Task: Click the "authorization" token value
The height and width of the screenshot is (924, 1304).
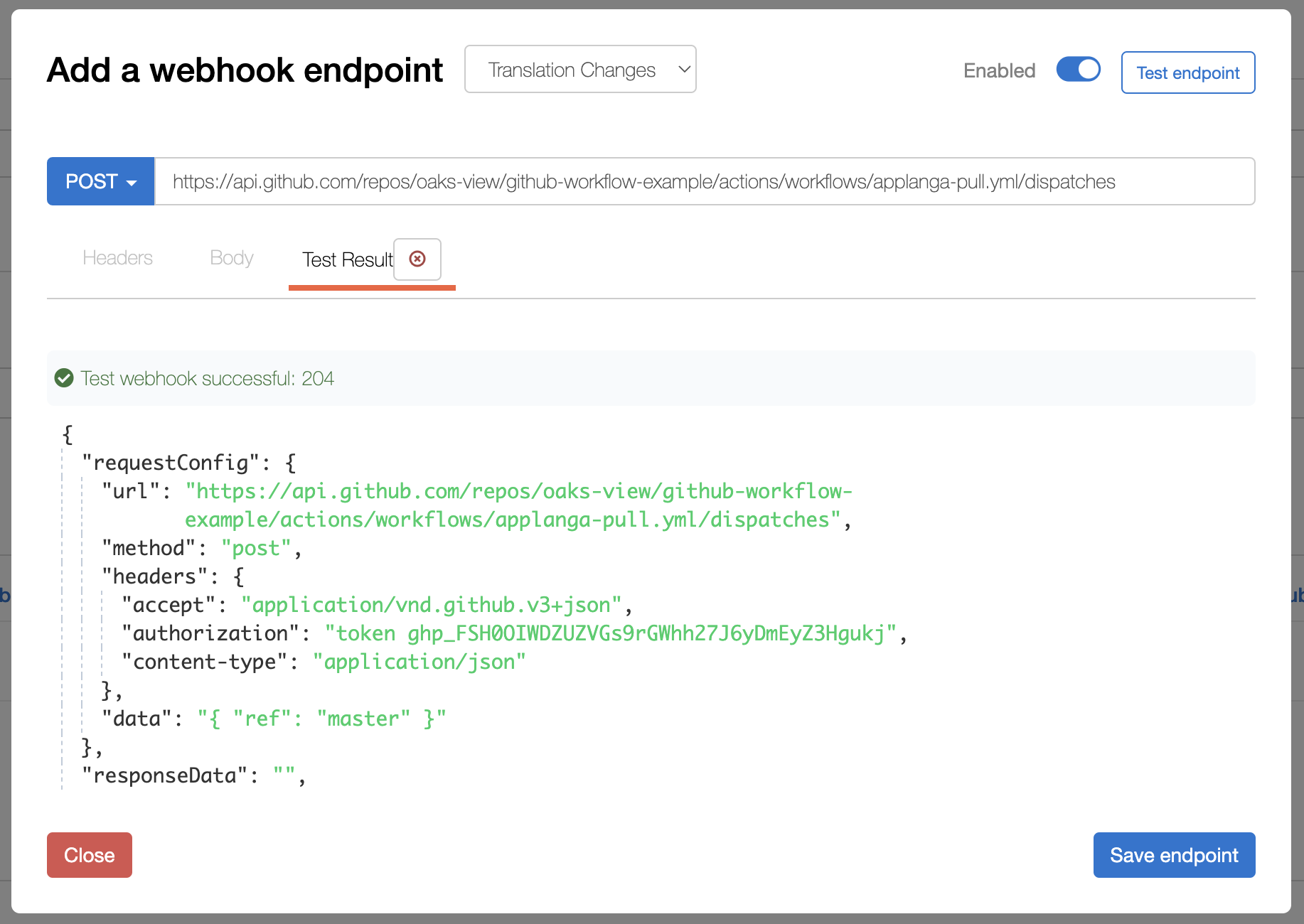Action: click(x=610, y=633)
